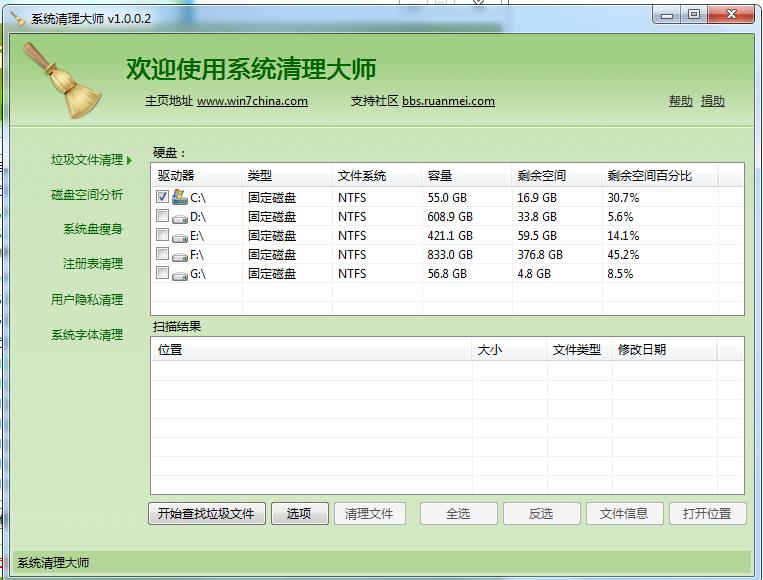The width and height of the screenshot is (763, 580).
Task: Switch to 磁盘空间分析
Action: point(87,195)
